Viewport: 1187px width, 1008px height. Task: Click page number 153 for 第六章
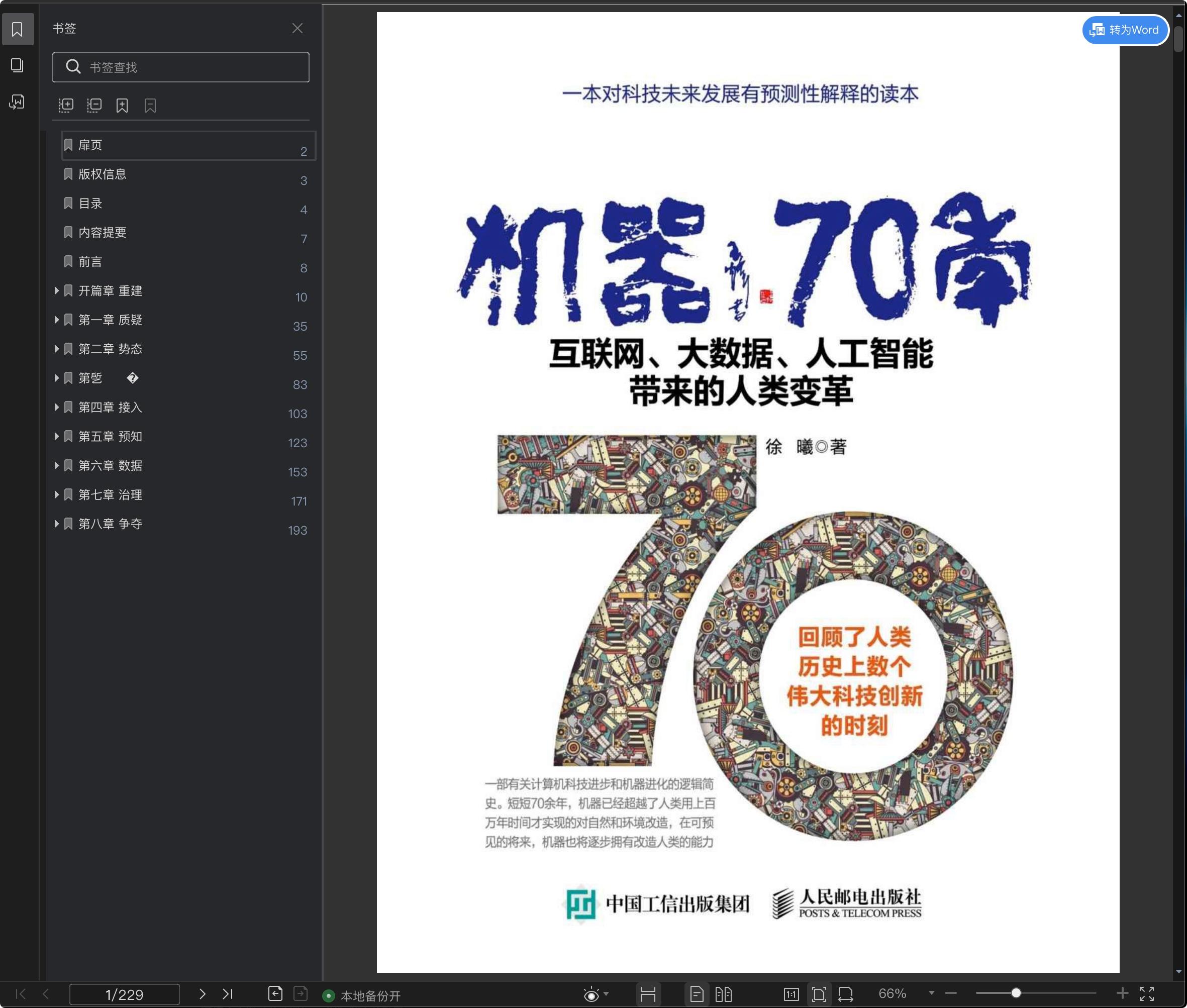point(298,472)
